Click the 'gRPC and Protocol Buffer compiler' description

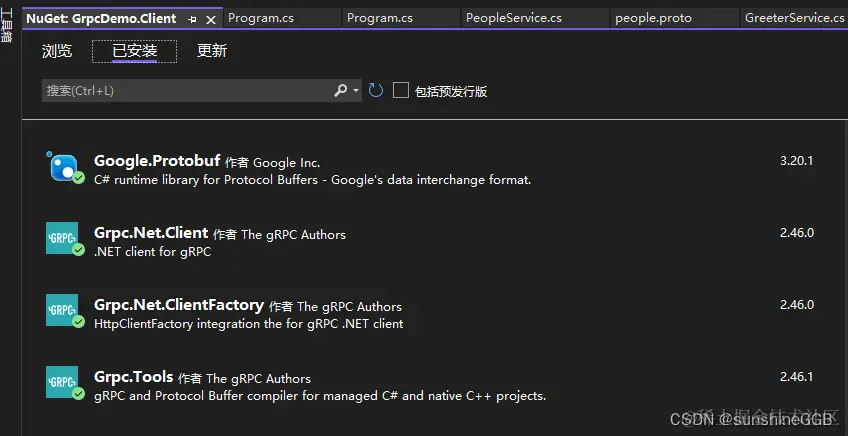(x=320, y=396)
